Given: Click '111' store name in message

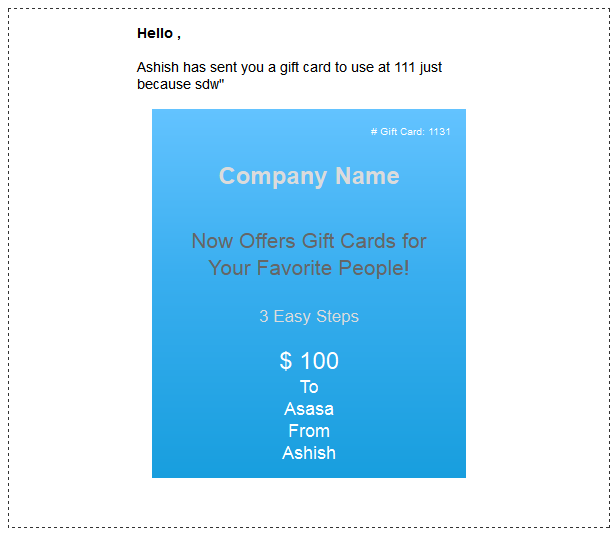Looking at the screenshot, I should (x=405, y=68).
